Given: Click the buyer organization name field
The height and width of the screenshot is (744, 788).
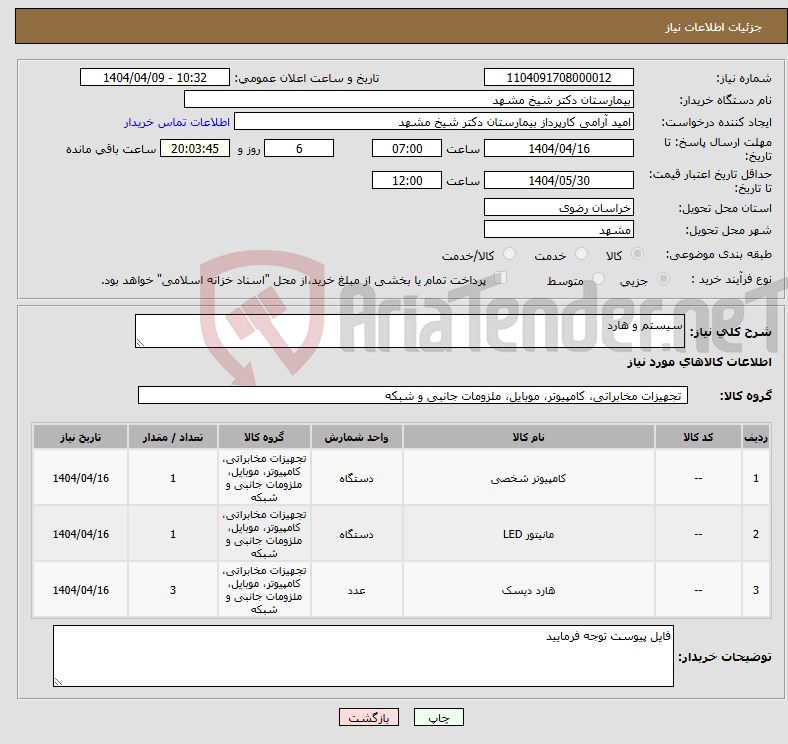Looking at the screenshot, I should (x=409, y=100).
